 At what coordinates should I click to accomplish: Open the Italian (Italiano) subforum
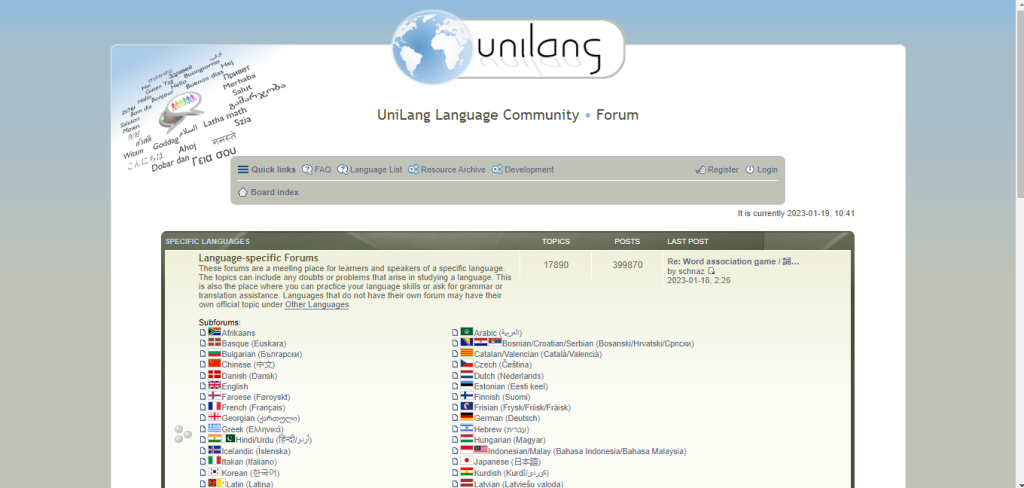point(249,462)
